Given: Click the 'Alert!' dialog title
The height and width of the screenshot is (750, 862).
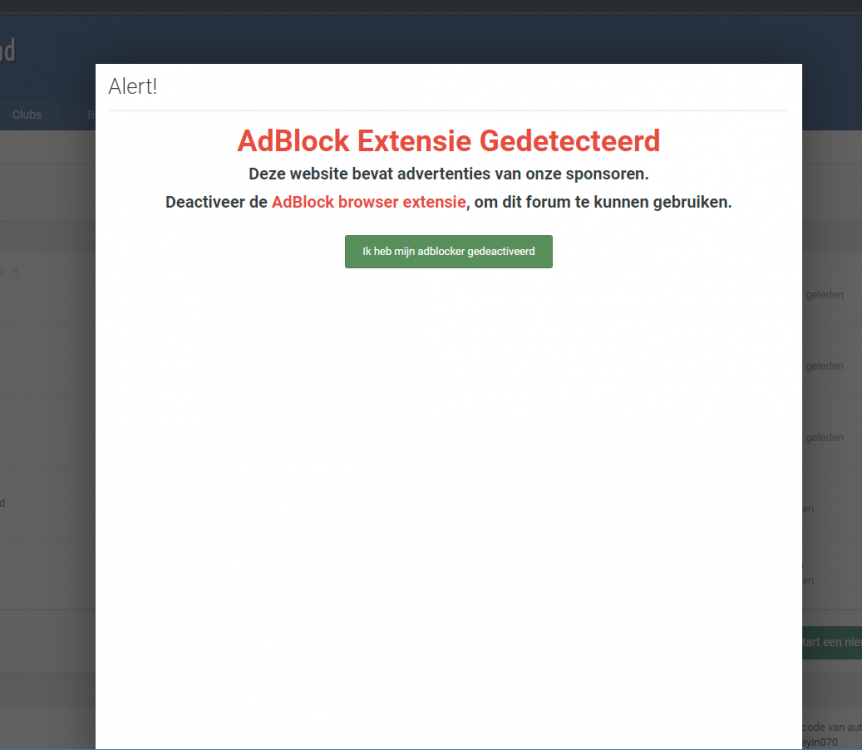Looking at the screenshot, I should pyautogui.click(x=132, y=86).
